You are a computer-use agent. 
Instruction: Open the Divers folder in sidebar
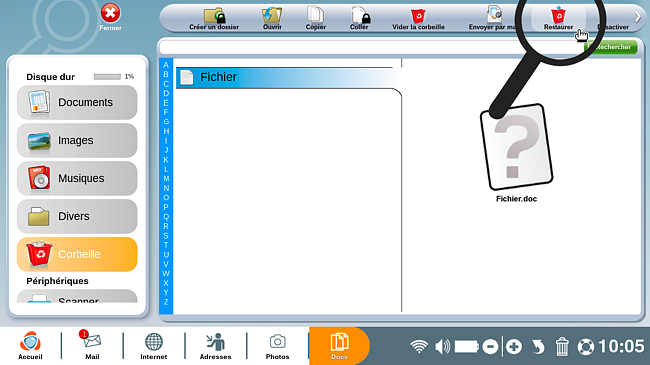tap(77, 217)
